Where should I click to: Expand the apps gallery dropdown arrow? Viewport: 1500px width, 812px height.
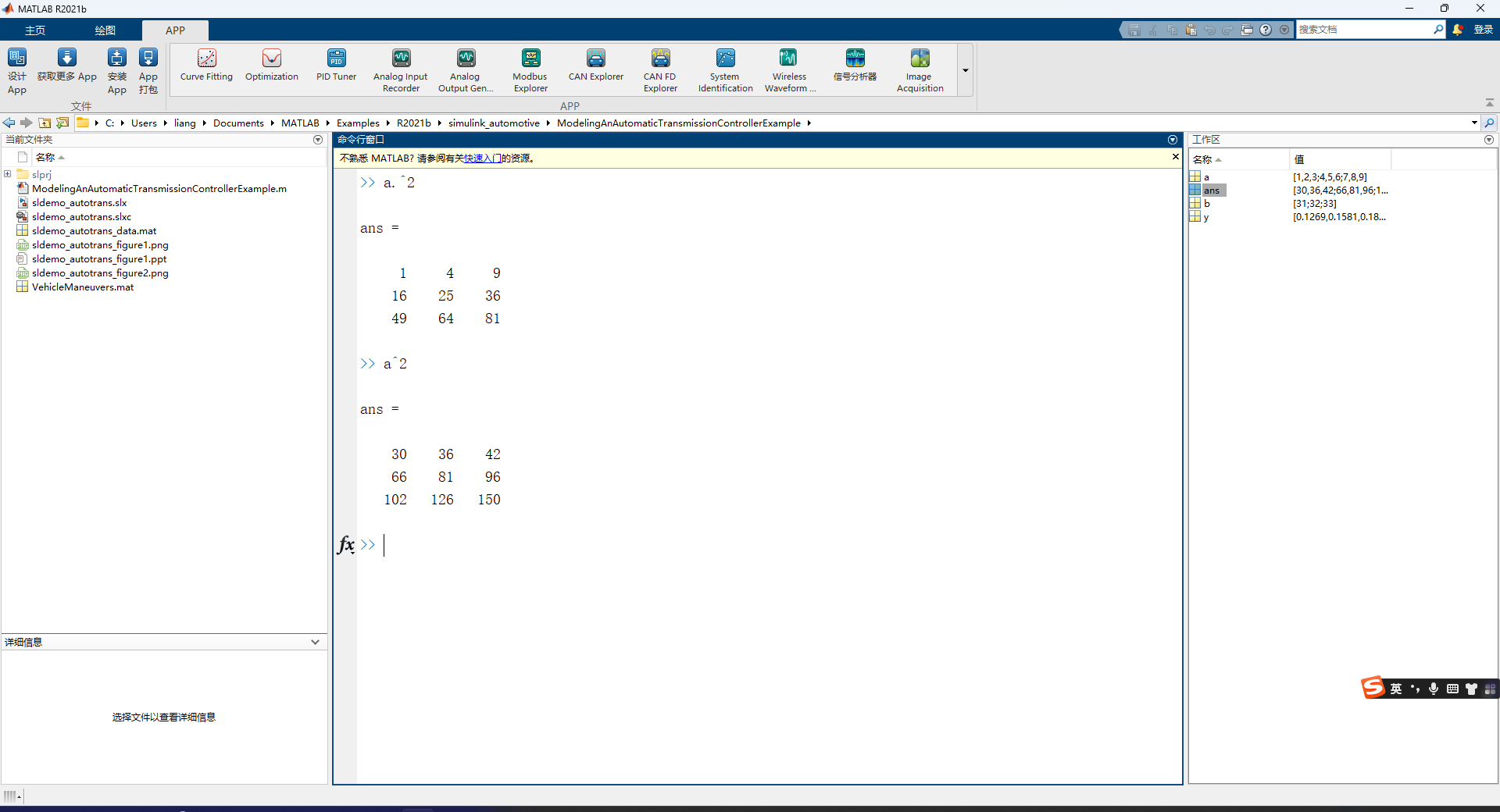966,70
